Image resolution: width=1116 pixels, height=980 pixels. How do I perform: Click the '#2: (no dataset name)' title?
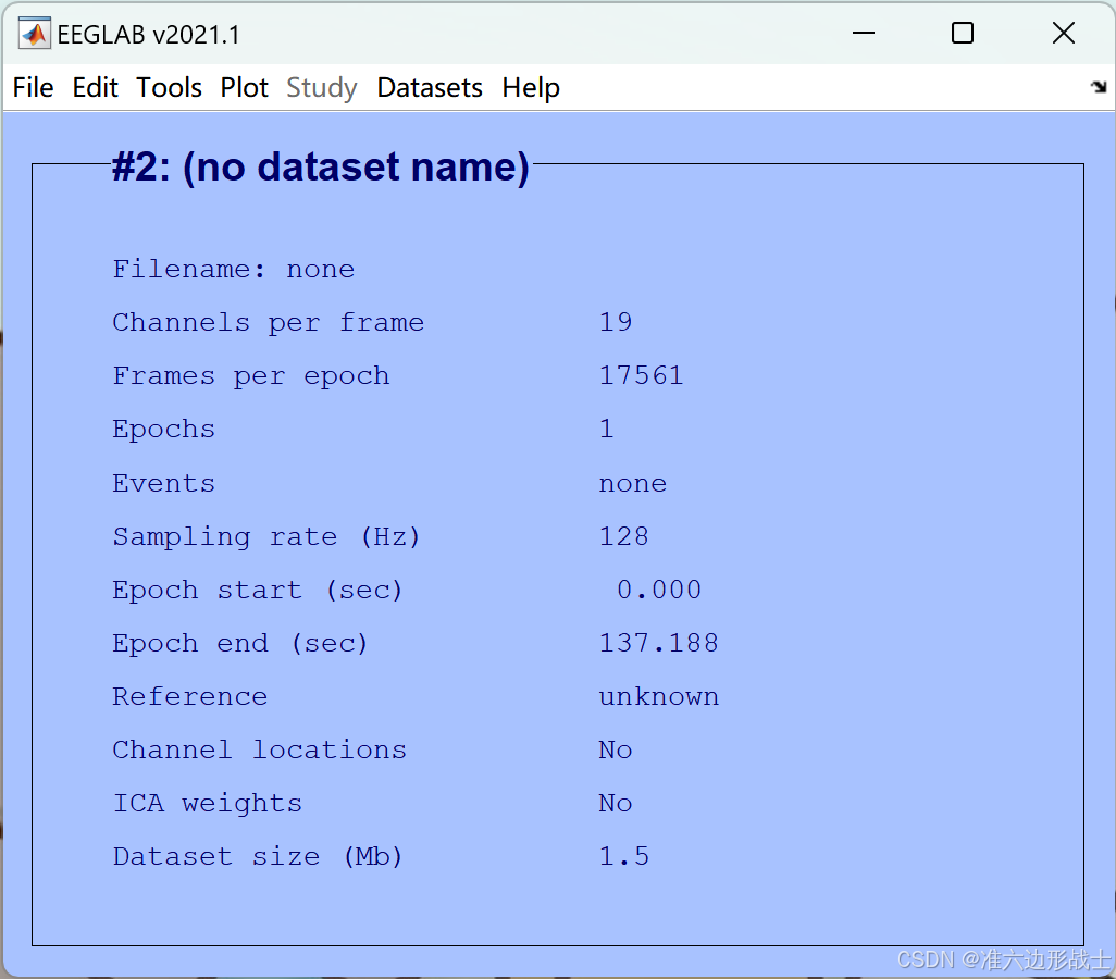[321, 168]
